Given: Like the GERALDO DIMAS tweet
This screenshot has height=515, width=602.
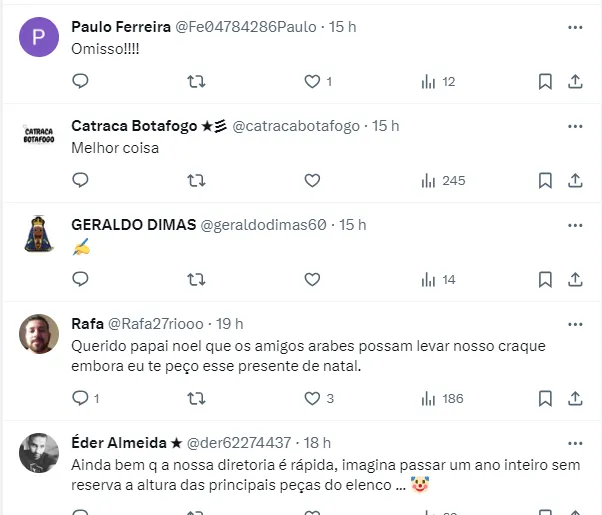Looking at the screenshot, I should pyautogui.click(x=312, y=279).
